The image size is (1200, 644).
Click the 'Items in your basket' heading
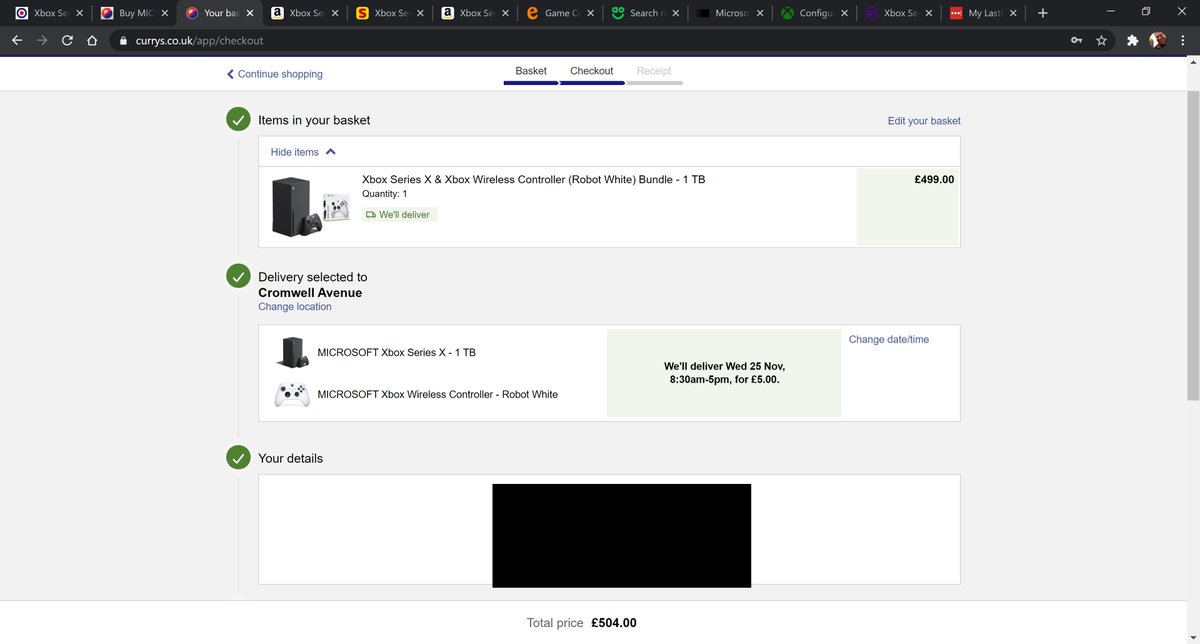tap(314, 120)
